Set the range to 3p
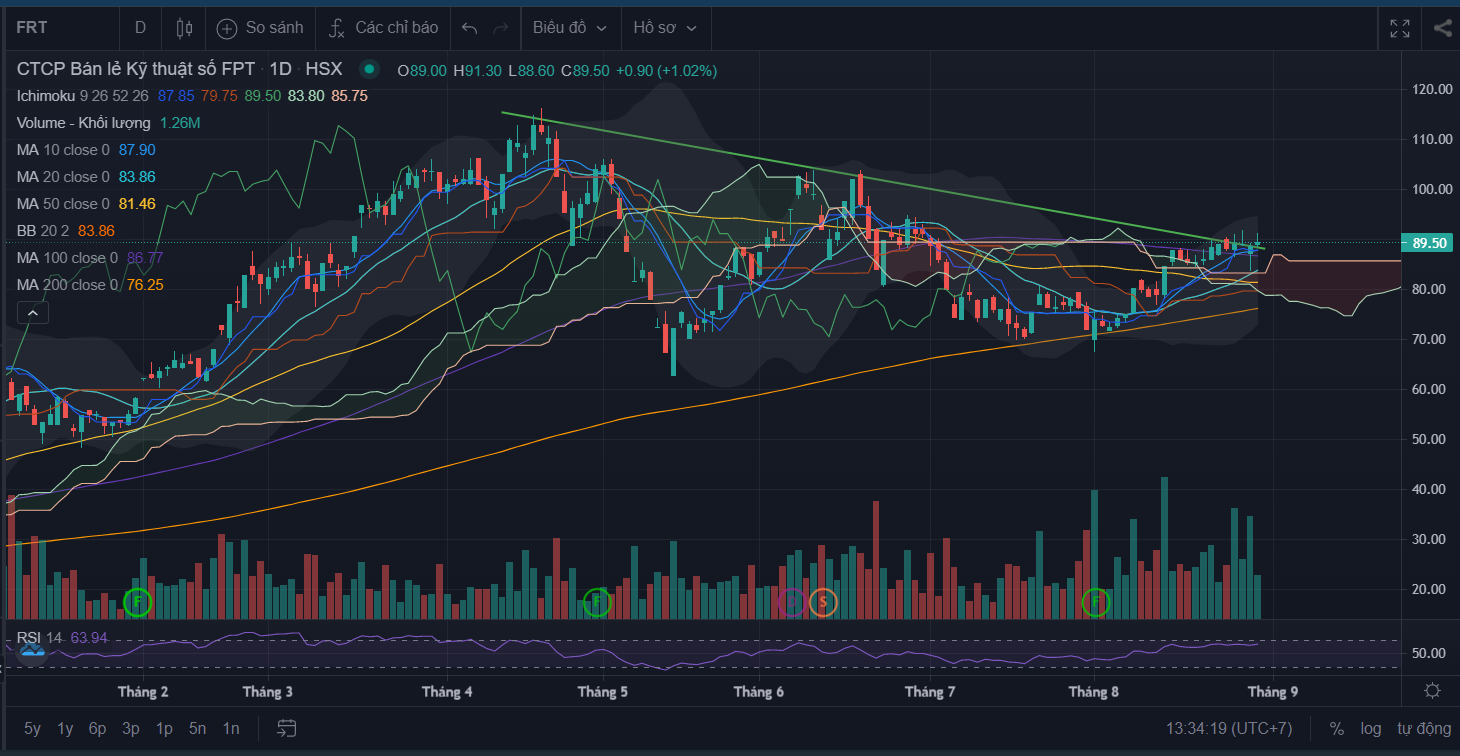This screenshot has height=756, width=1460. (x=131, y=729)
